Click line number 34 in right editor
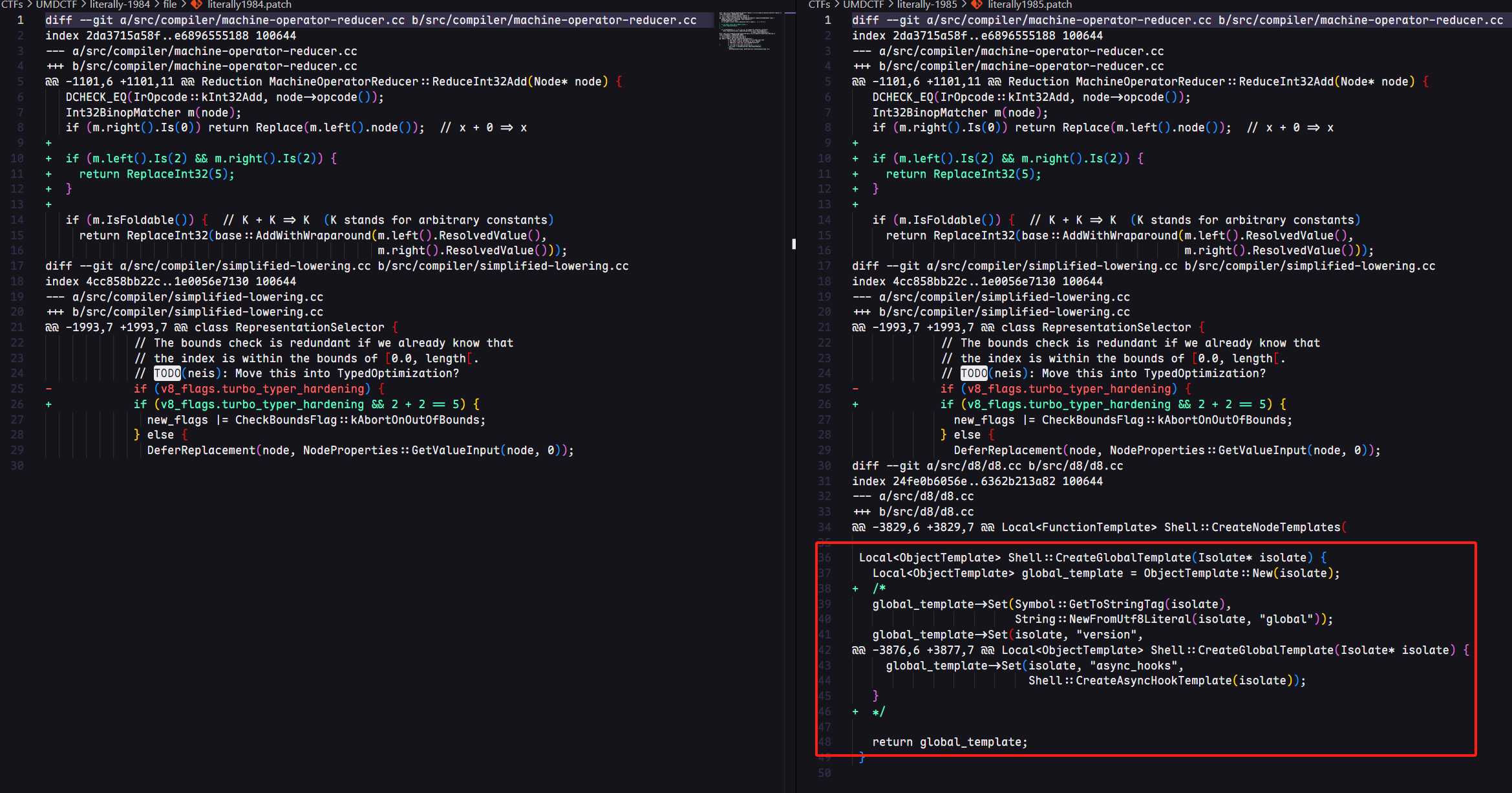Viewport: 1512px width, 793px height. coord(824,527)
